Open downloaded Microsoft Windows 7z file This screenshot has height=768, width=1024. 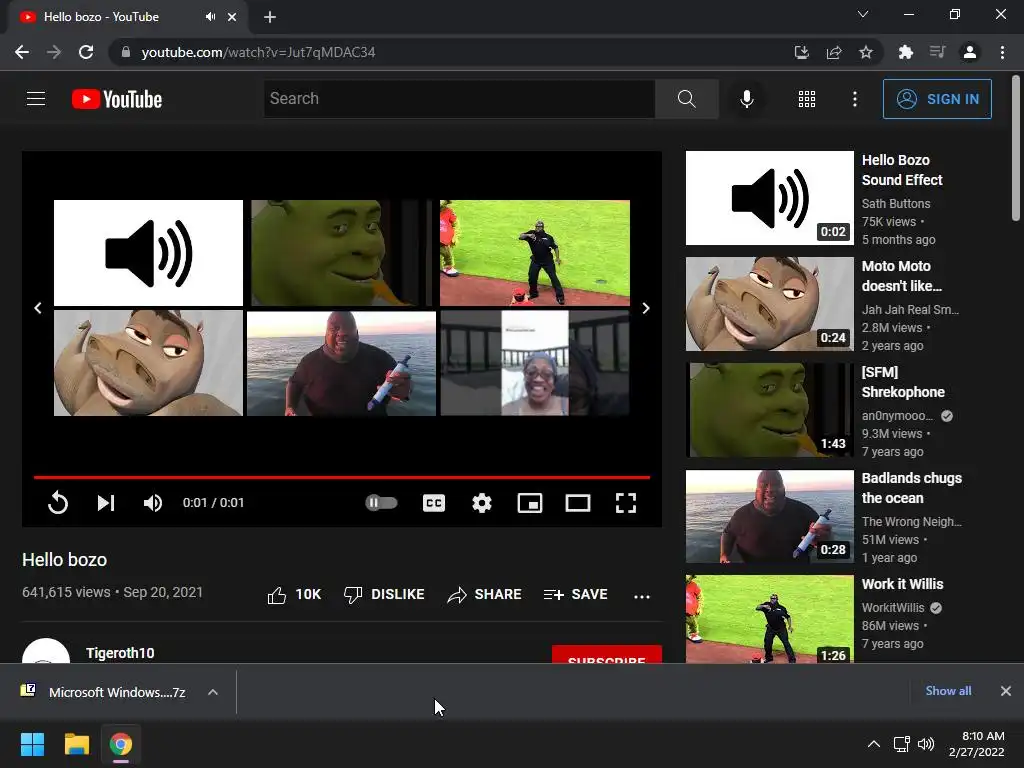click(104, 692)
